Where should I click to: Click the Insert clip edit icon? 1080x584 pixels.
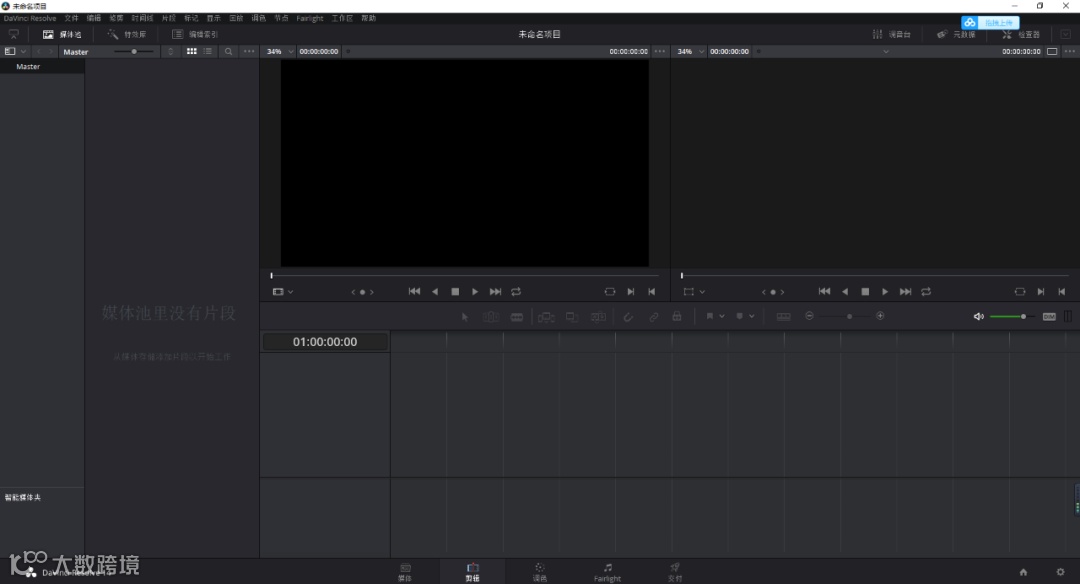point(546,317)
